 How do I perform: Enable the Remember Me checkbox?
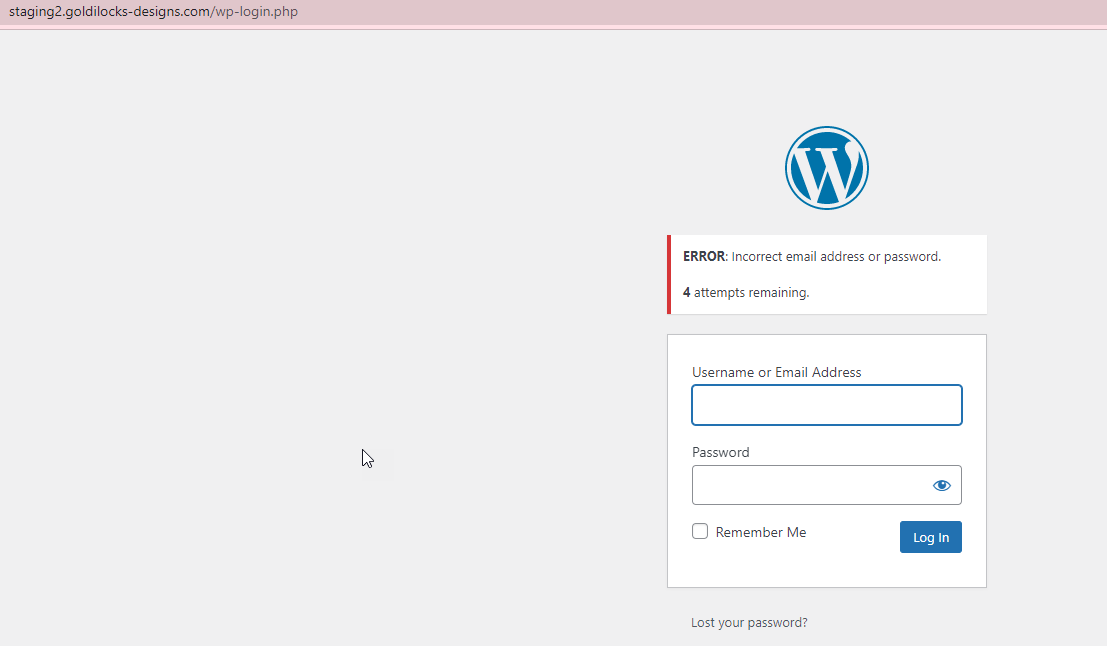(700, 532)
